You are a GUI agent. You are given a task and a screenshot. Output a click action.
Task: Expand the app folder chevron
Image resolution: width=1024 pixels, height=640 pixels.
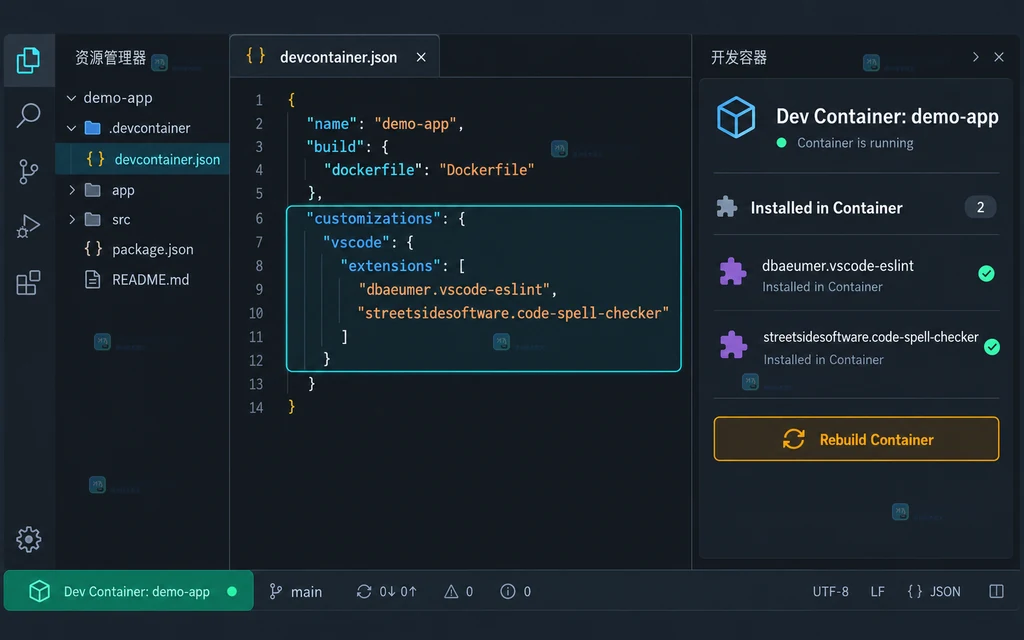72,190
